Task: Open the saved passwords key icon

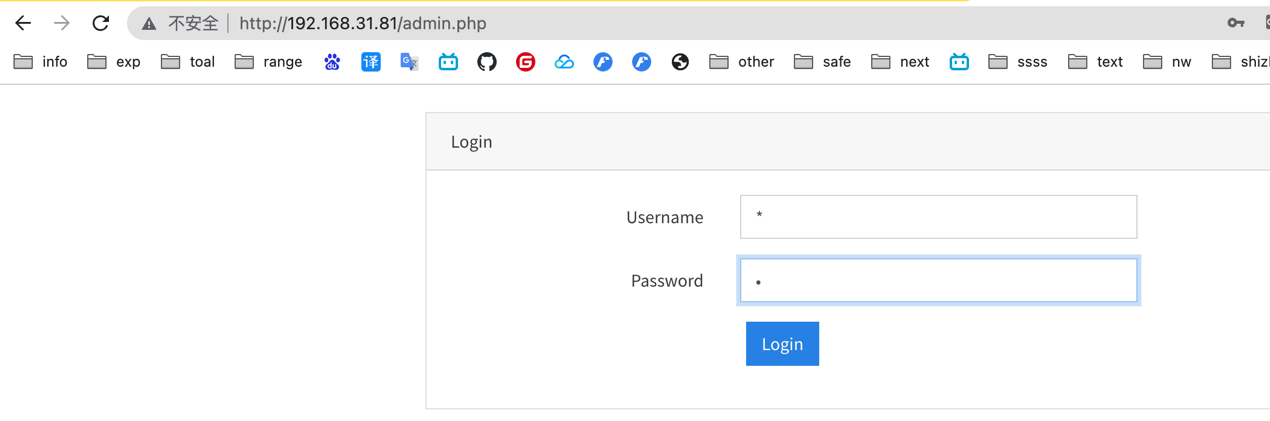Action: [x=1236, y=23]
